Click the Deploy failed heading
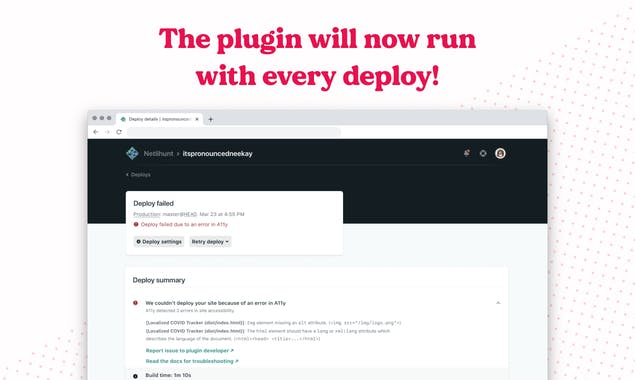The image size is (635, 380). coord(153,203)
